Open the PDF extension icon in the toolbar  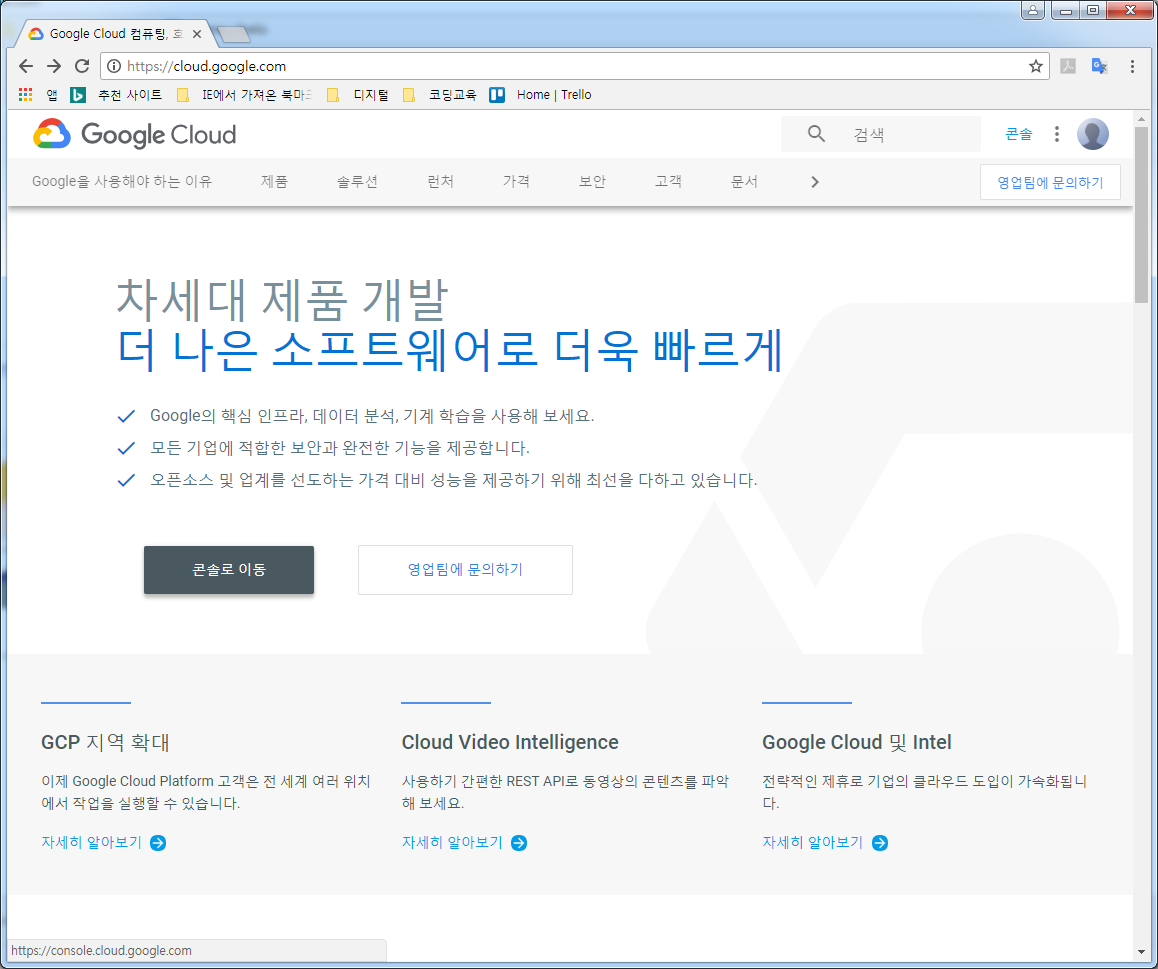point(1068,66)
